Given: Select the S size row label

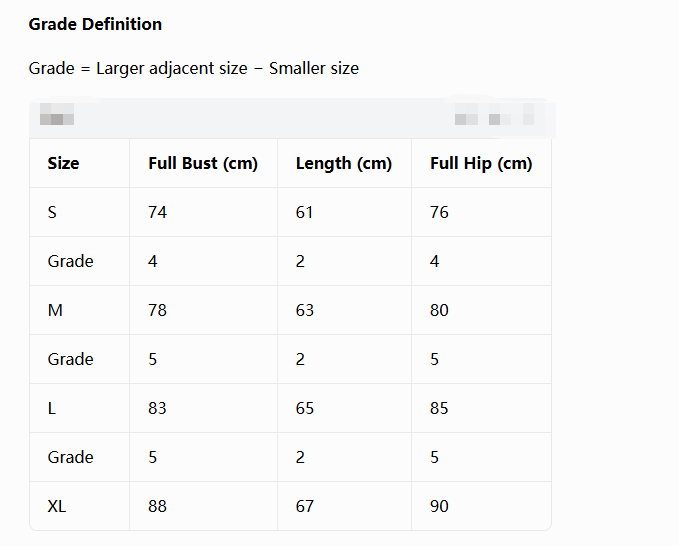Looking at the screenshot, I should (x=52, y=212).
